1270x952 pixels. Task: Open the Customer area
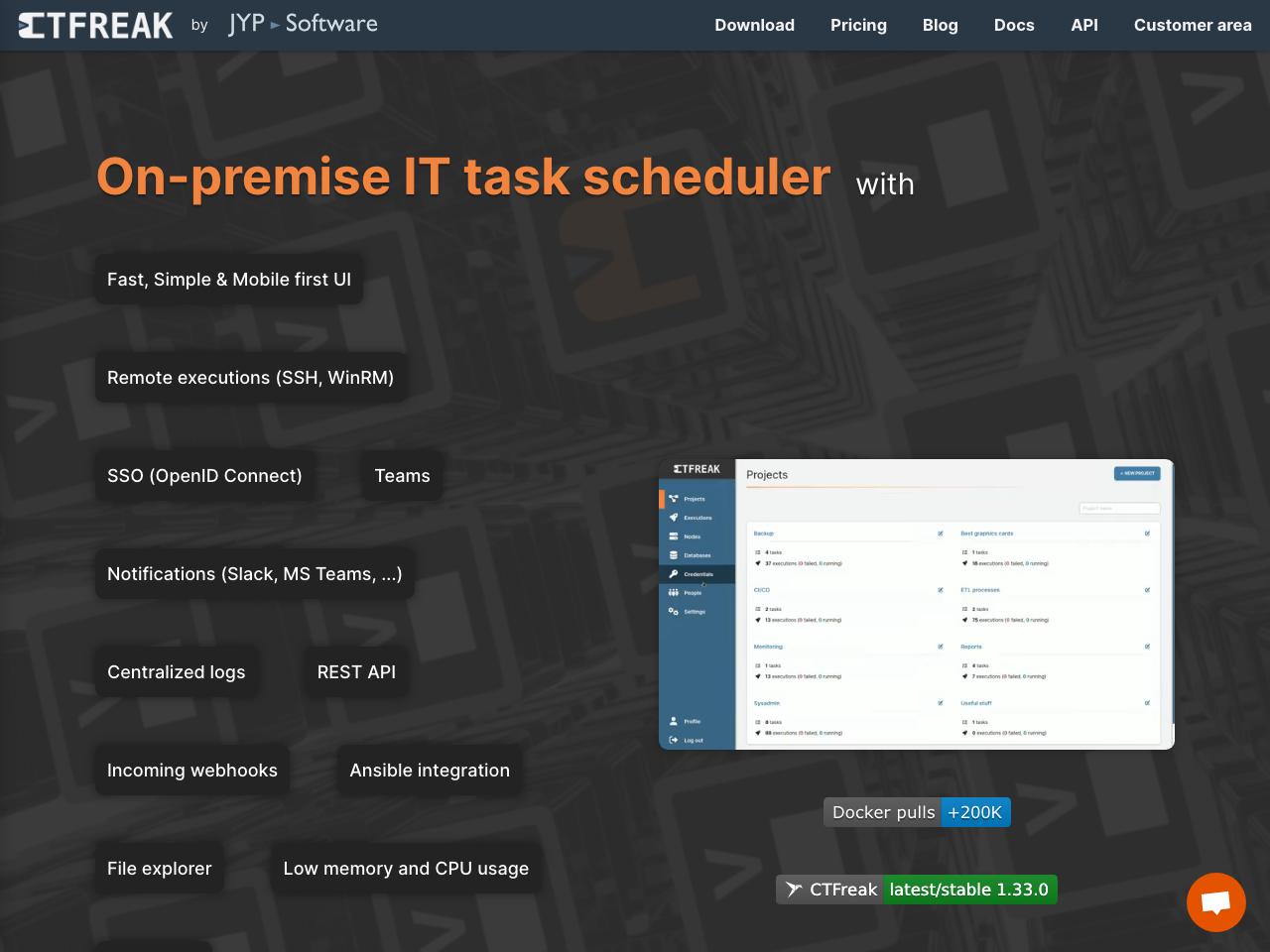(x=1193, y=25)
